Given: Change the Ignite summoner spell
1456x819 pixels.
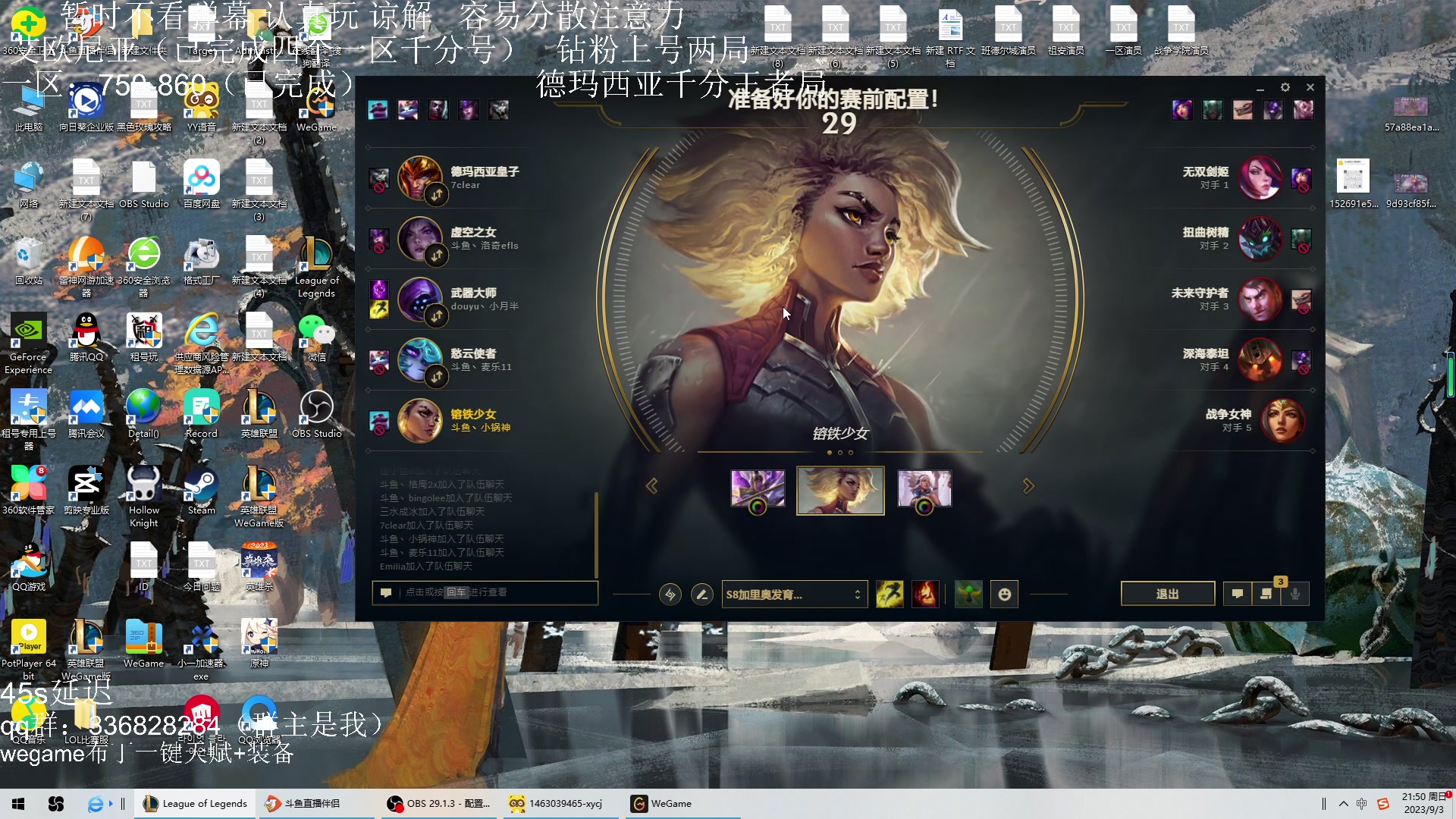Looking at the screenshot, I should [925, 595].
